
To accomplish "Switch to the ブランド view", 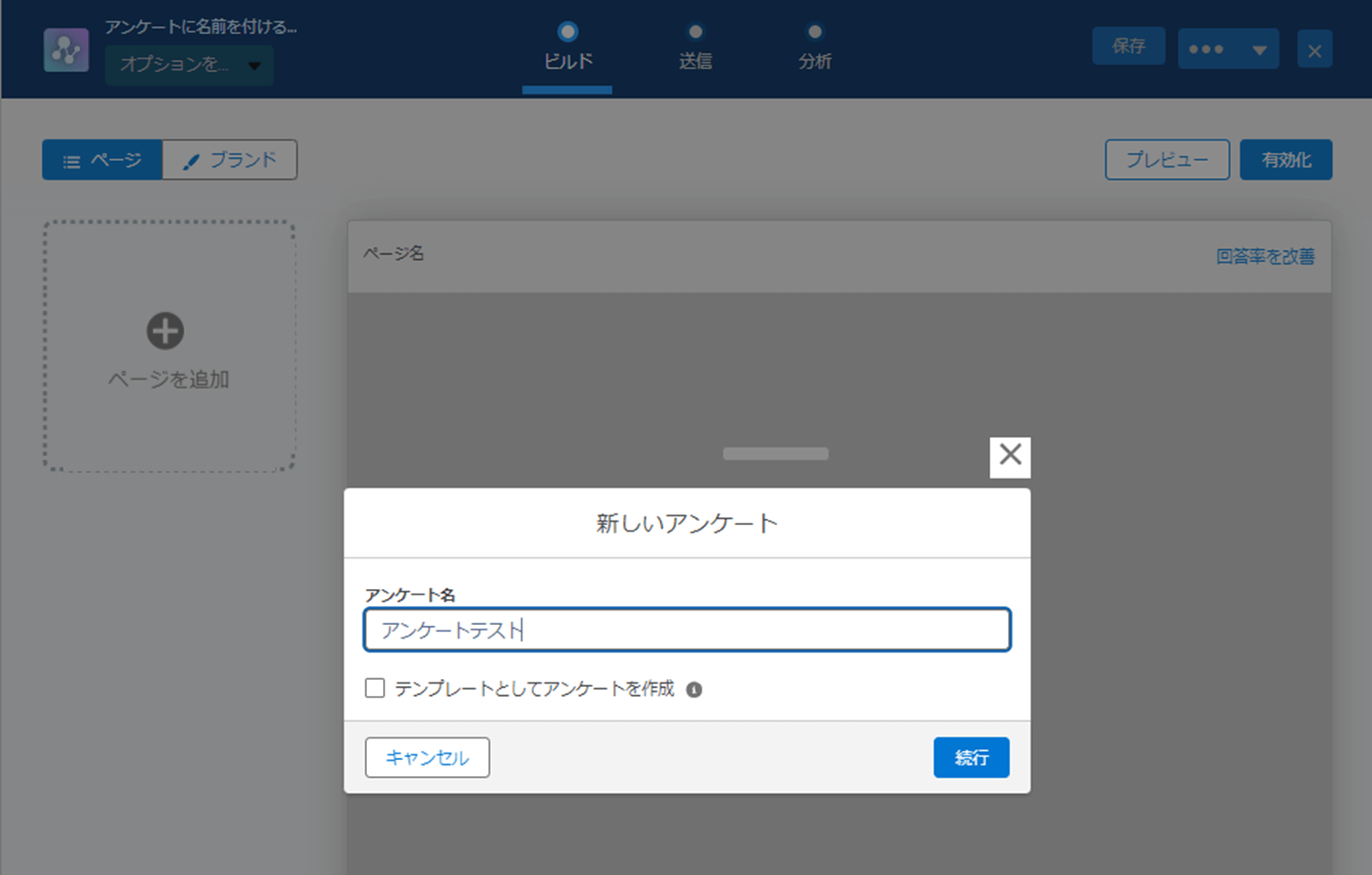I will click(230, 160).
